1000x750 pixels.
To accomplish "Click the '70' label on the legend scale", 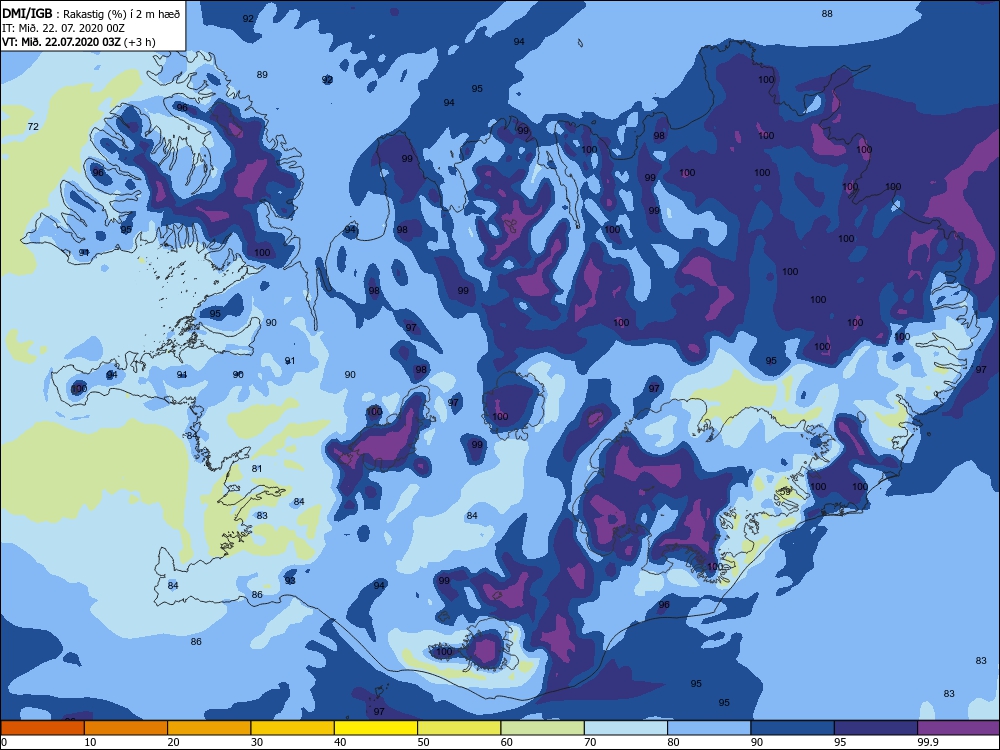I will [591, 742].
